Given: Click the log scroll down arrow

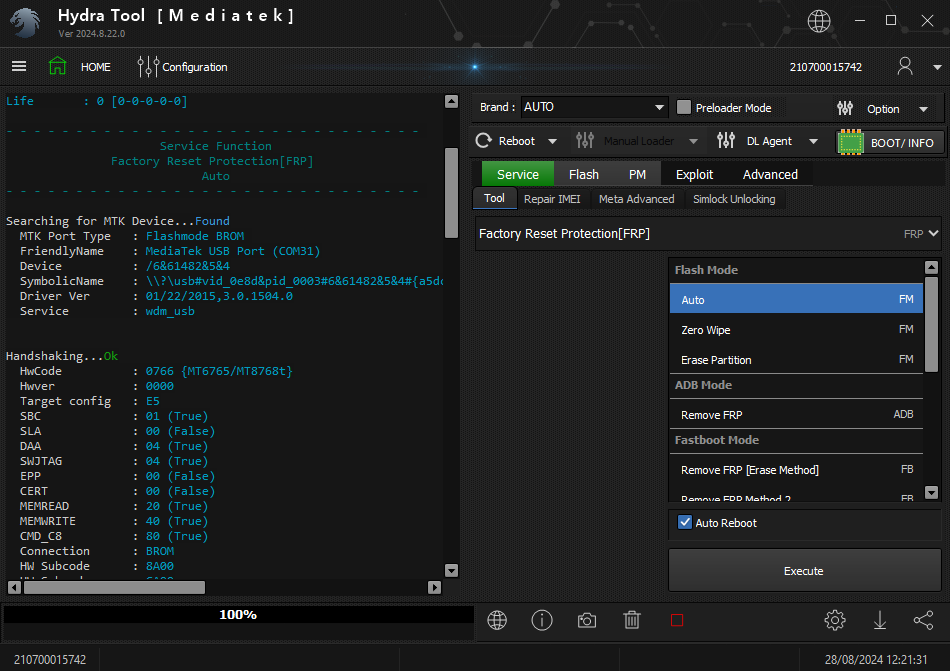Looking at the screenshot, I should (451, 570).
